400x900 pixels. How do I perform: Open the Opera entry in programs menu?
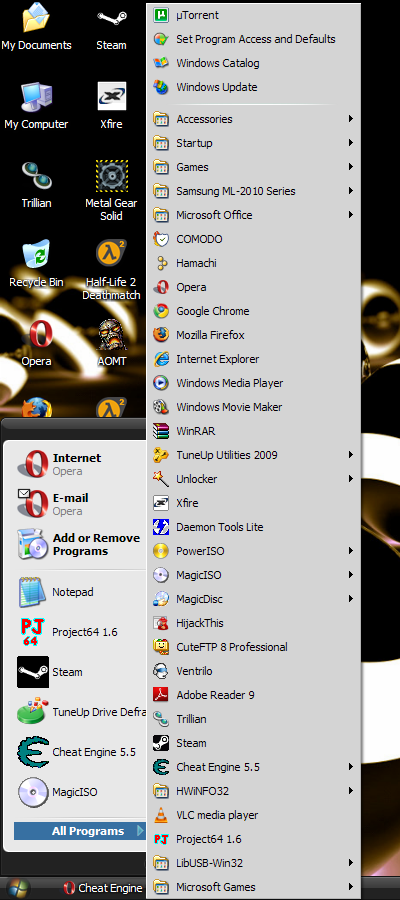point(254,287)
